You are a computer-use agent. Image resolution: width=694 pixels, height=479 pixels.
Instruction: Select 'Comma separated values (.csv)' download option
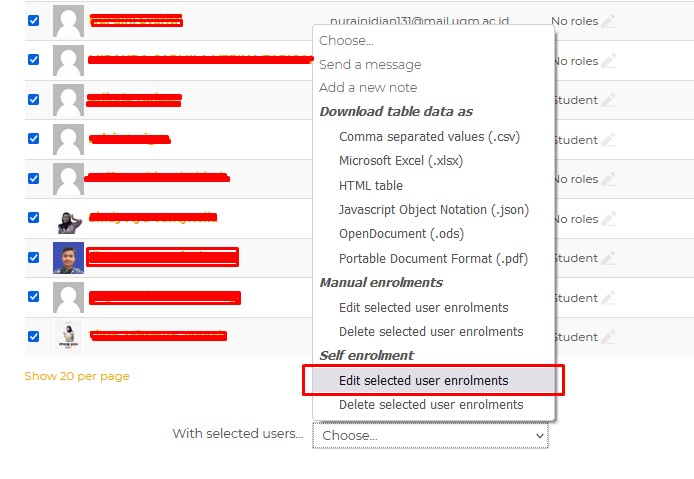click(429, 136)
